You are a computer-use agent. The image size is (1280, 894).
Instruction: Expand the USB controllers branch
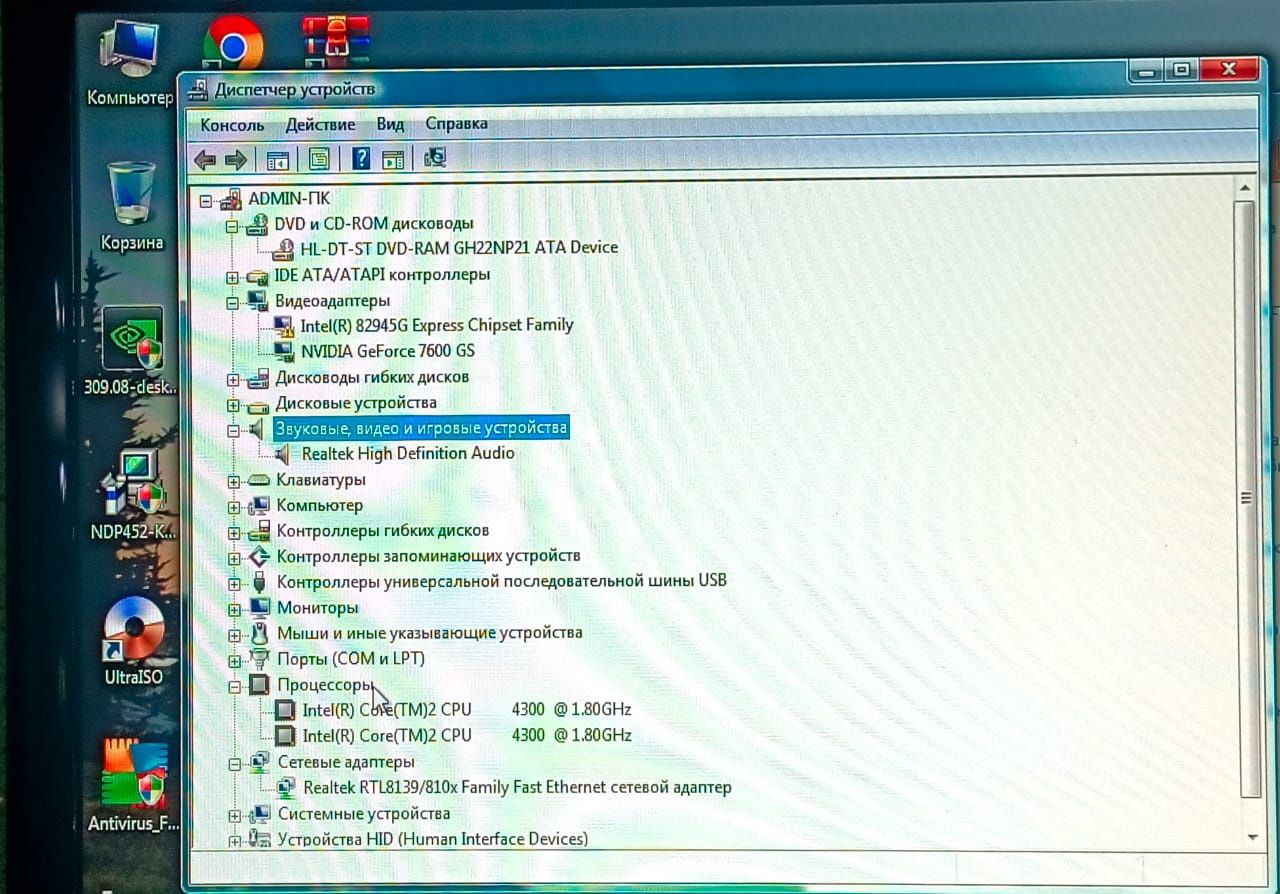(x=233, y=583)
